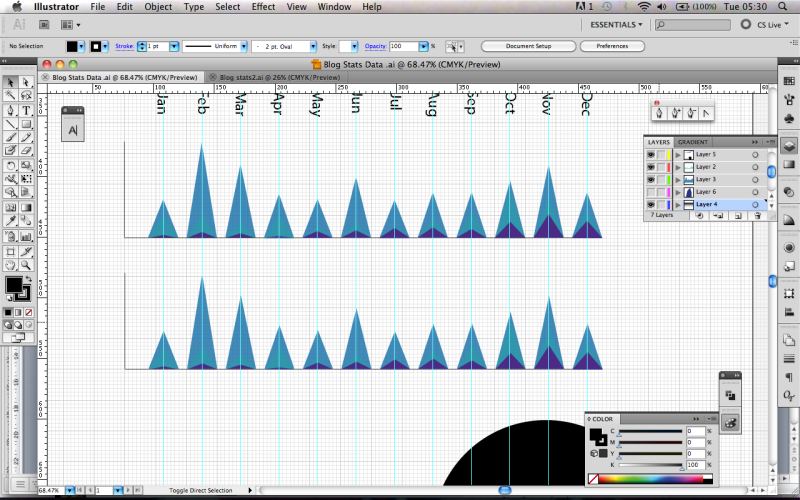Click the Fill color swatch in toolbox
This screenshot has height=500, width=800.
[x=14, y=285]
